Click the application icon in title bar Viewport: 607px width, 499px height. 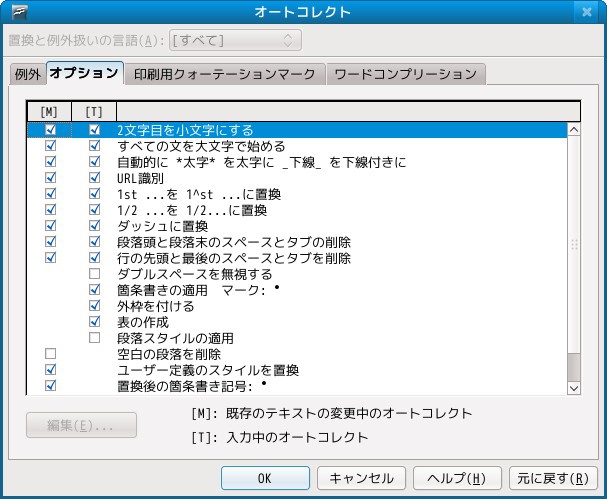[19, 12]
